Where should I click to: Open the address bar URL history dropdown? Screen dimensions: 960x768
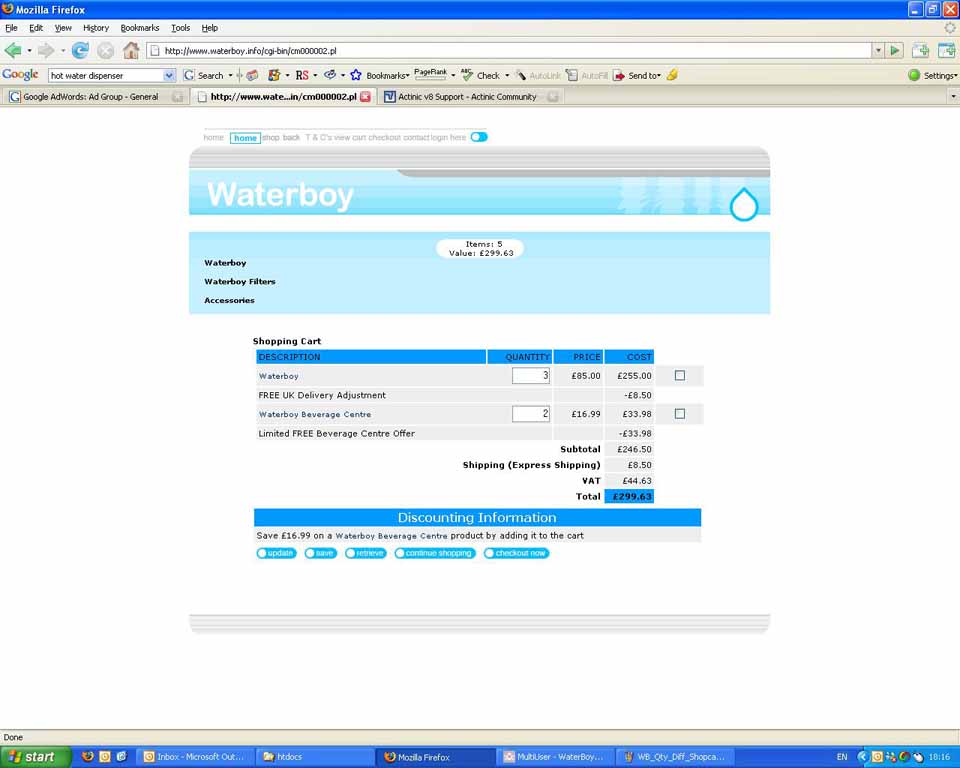click(x=878, y=50)
